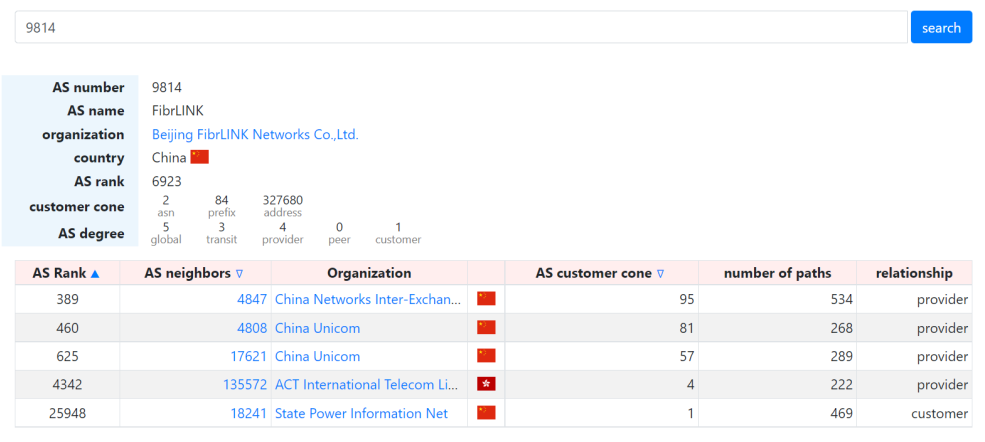Click the customer cone prefix value 84
The width and height of the screenshot is (985, 442).
pyautogui.click(x=222, y=200)
